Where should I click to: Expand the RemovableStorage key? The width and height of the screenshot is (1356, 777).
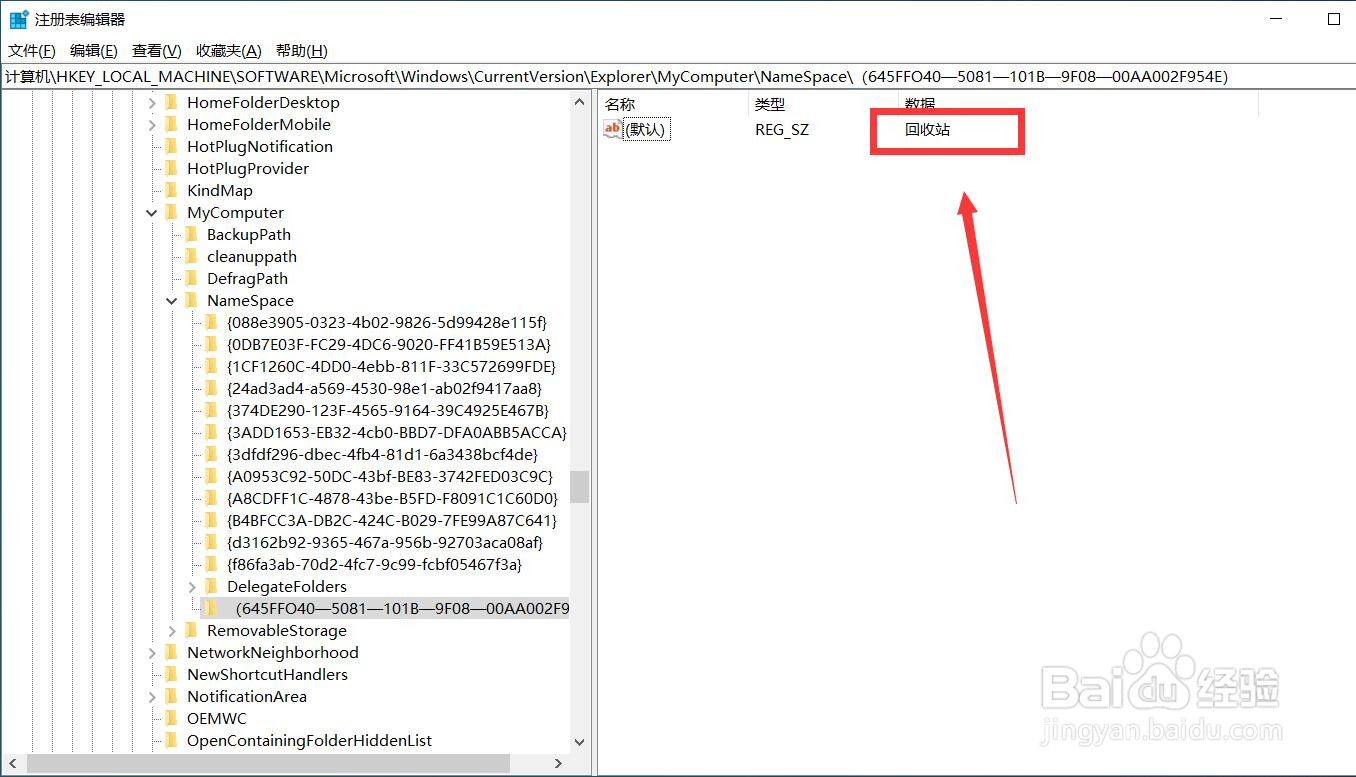(x=172, y=630)
